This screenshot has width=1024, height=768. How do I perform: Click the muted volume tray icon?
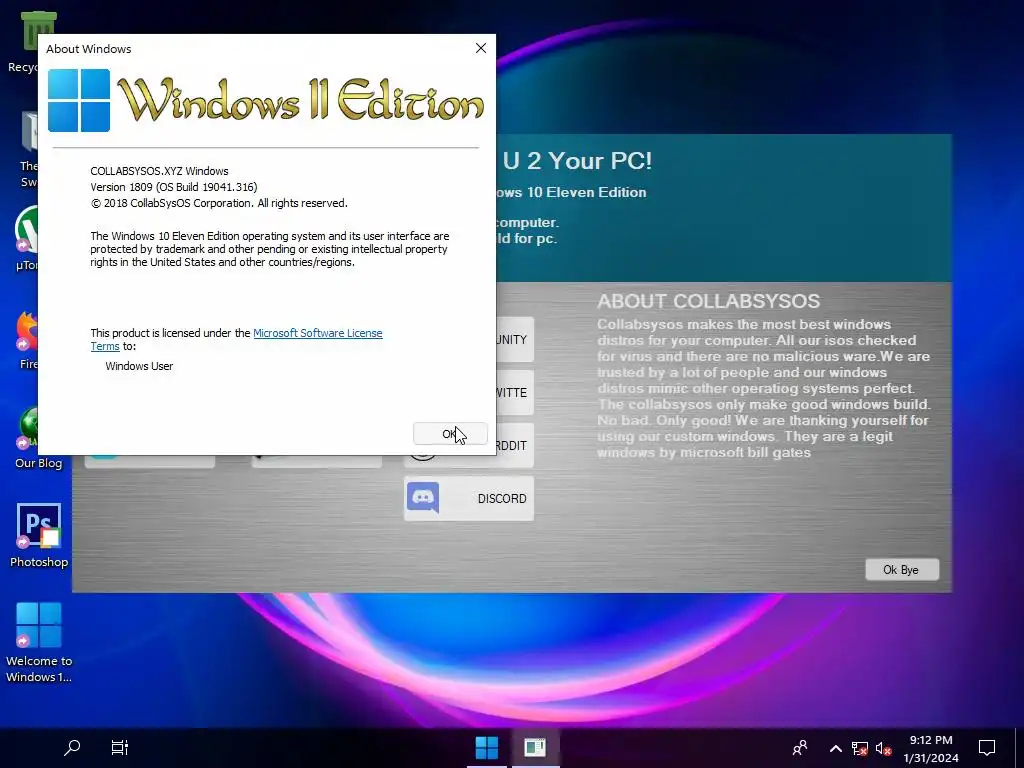pyautogui.click(x=883, y=748)
